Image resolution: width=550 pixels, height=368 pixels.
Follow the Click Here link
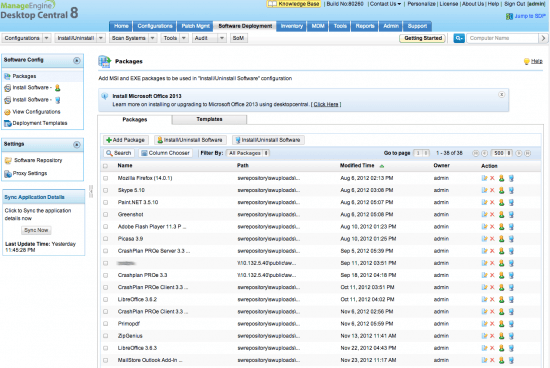coord(326,104)
